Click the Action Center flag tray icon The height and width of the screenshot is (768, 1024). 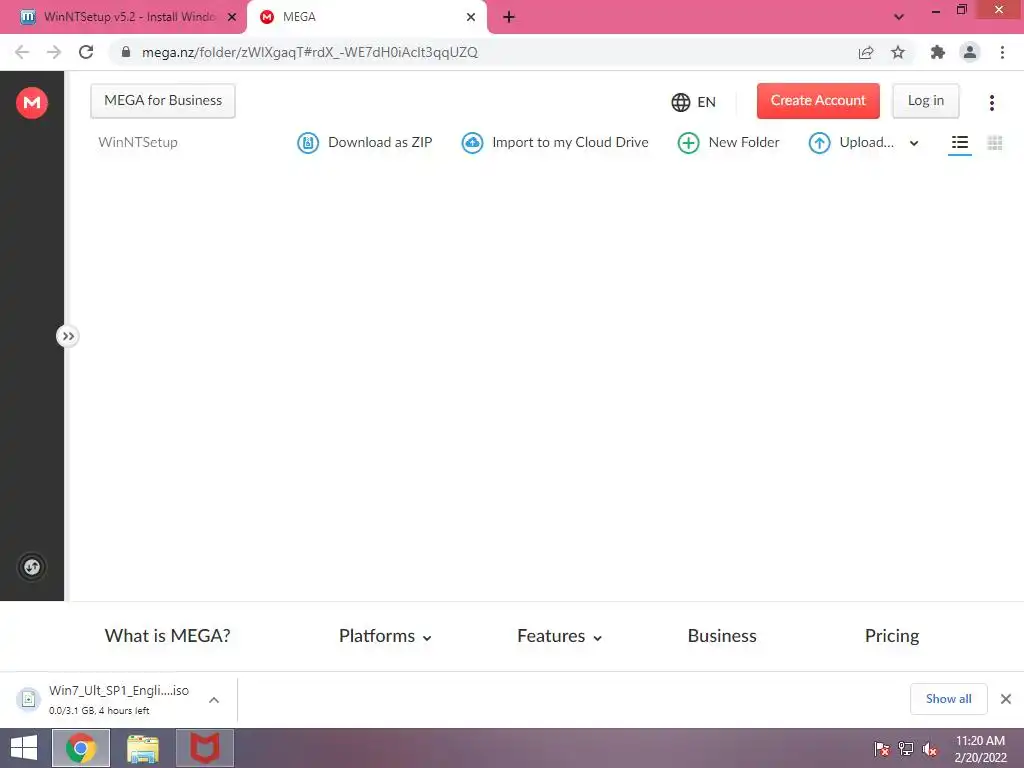coord(882,749)
